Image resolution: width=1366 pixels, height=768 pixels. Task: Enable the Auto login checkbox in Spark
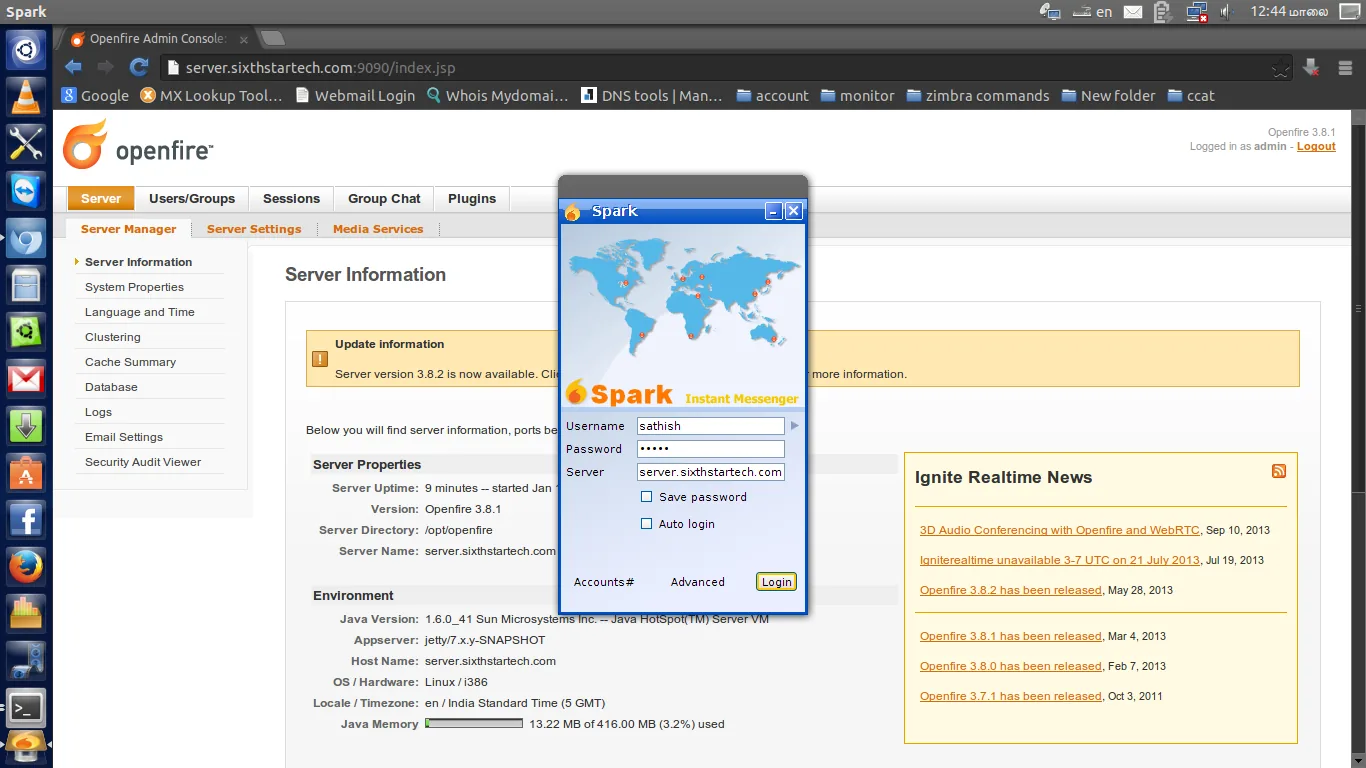[647, 524]
